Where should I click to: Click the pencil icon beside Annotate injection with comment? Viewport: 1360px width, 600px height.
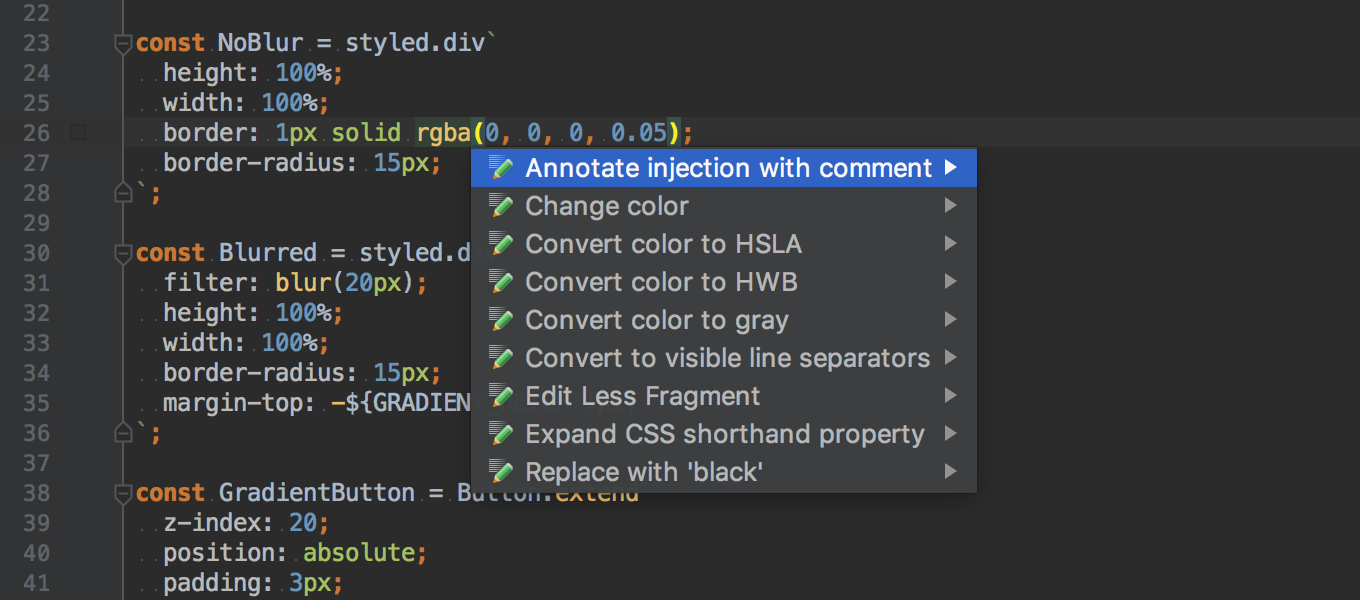pyautogui.click(x=502, y=168)
